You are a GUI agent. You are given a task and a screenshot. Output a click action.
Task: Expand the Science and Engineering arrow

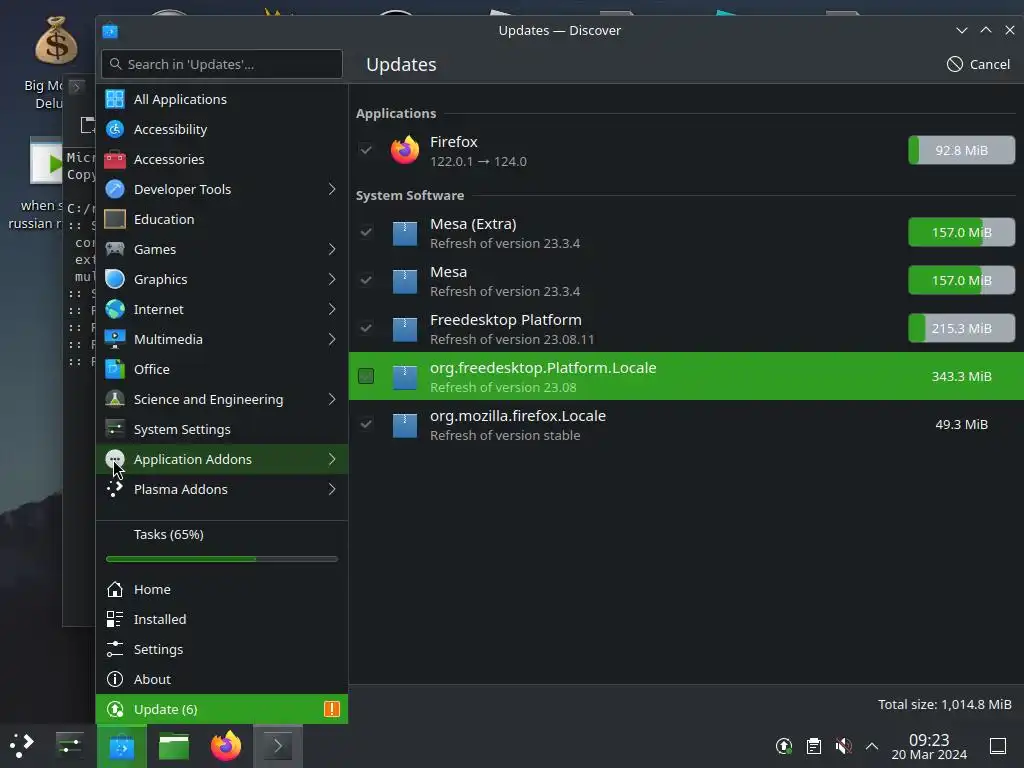[332, 400]
